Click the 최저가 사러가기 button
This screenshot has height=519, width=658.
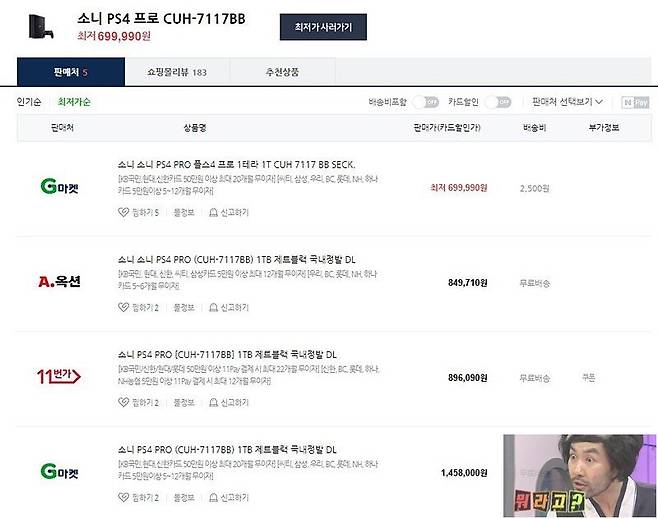click(323, 27)
